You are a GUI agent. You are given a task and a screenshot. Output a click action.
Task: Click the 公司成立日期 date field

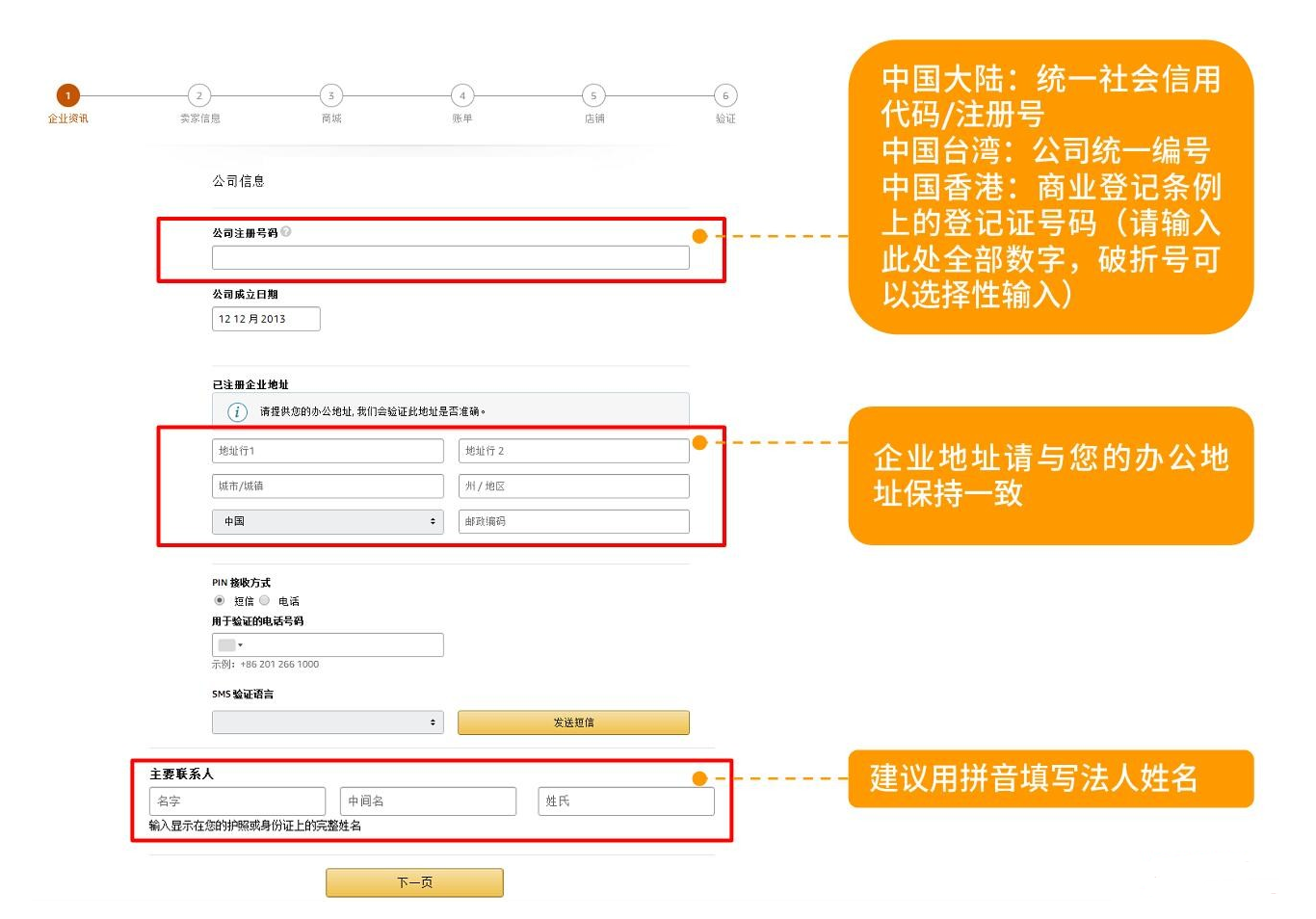[266, 319]
